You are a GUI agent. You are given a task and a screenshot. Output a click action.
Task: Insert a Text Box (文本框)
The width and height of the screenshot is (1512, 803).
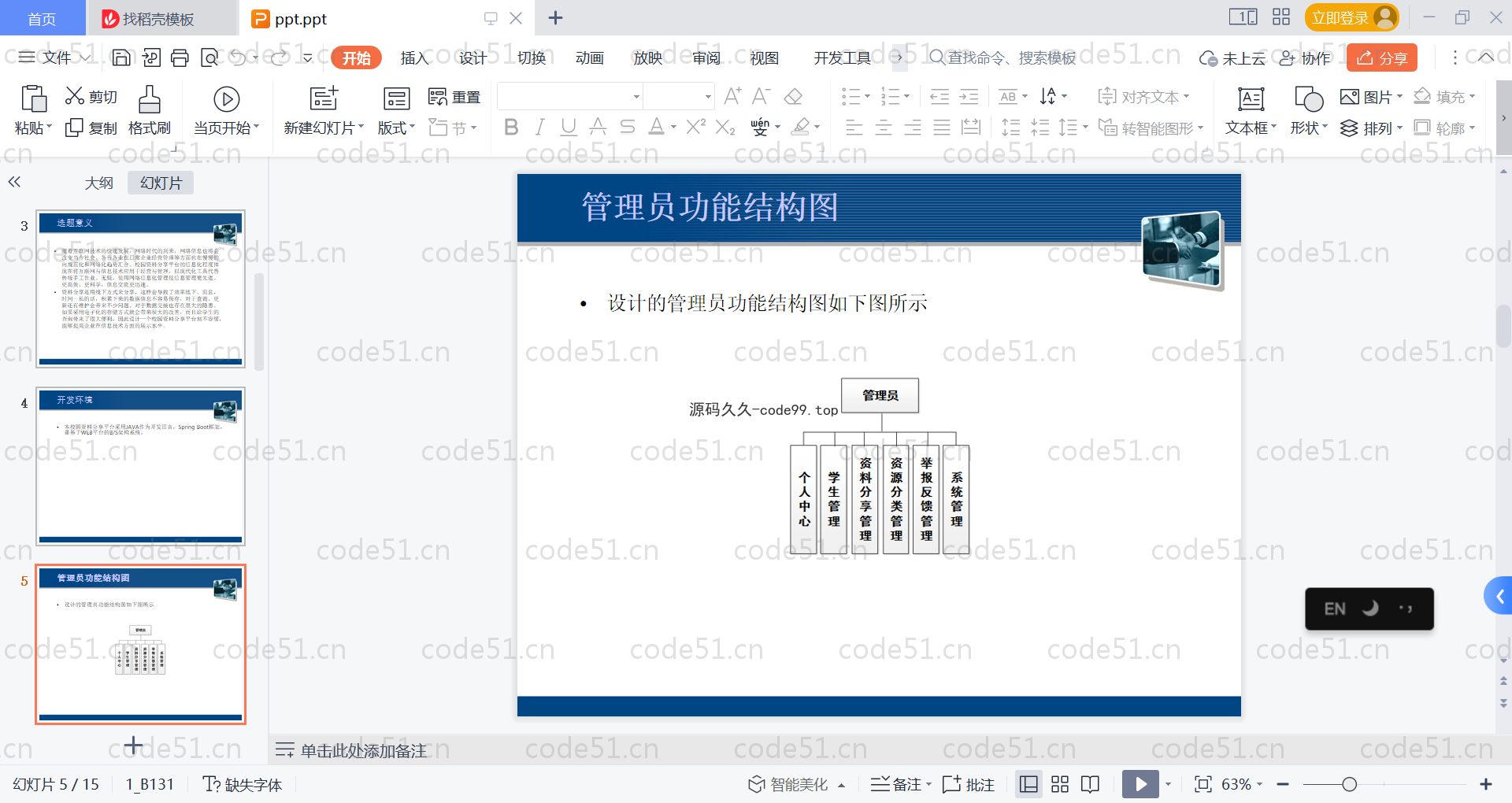click(x=1251, y=110)
